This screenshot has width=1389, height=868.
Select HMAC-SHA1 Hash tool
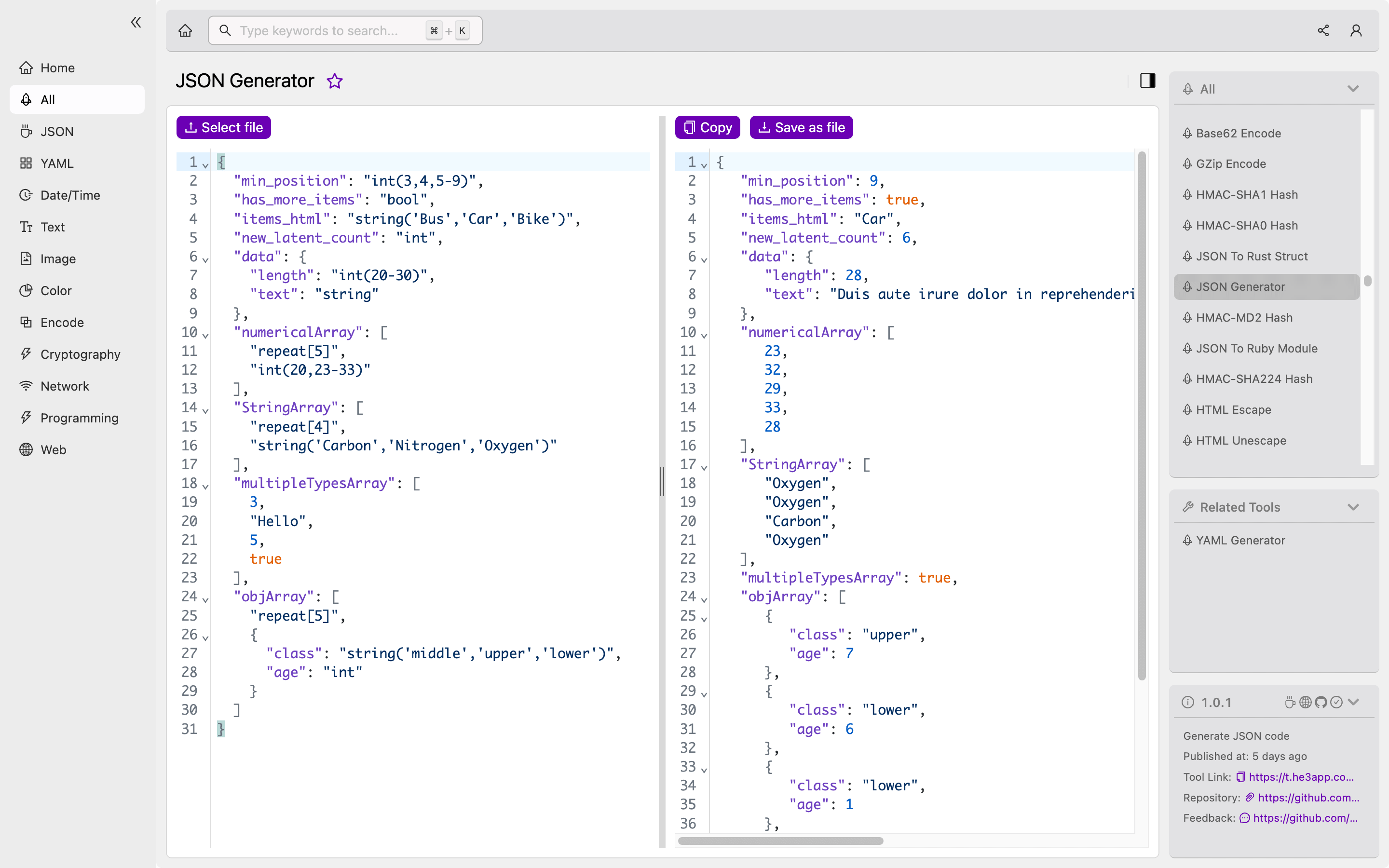click(x=1266, y=195)
